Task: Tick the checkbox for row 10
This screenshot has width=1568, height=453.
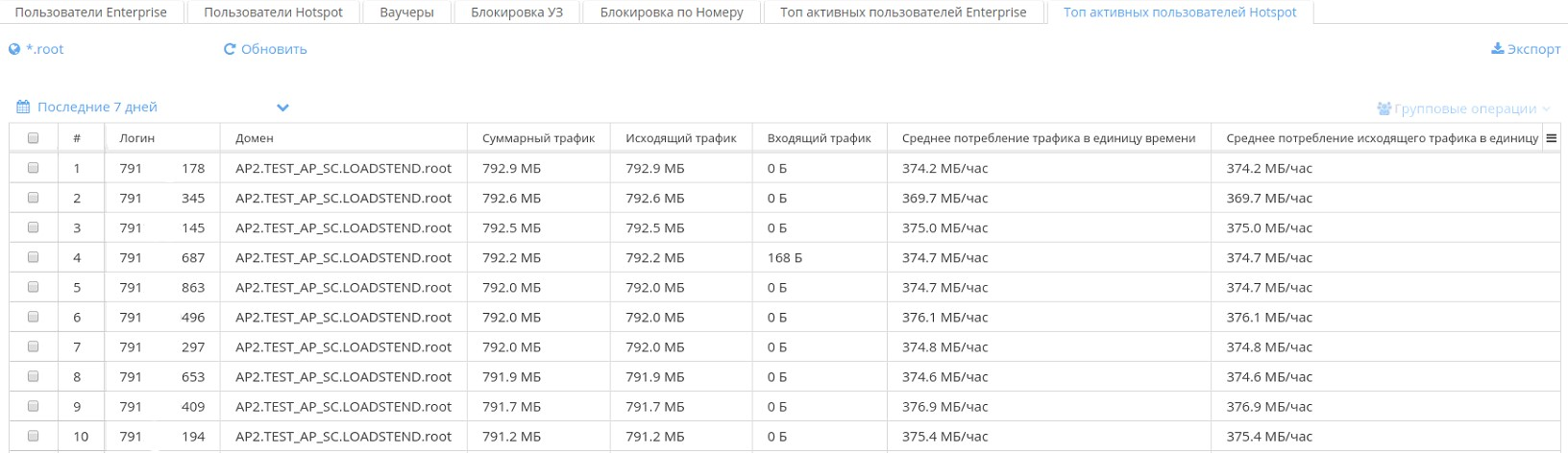Action: 34,436
